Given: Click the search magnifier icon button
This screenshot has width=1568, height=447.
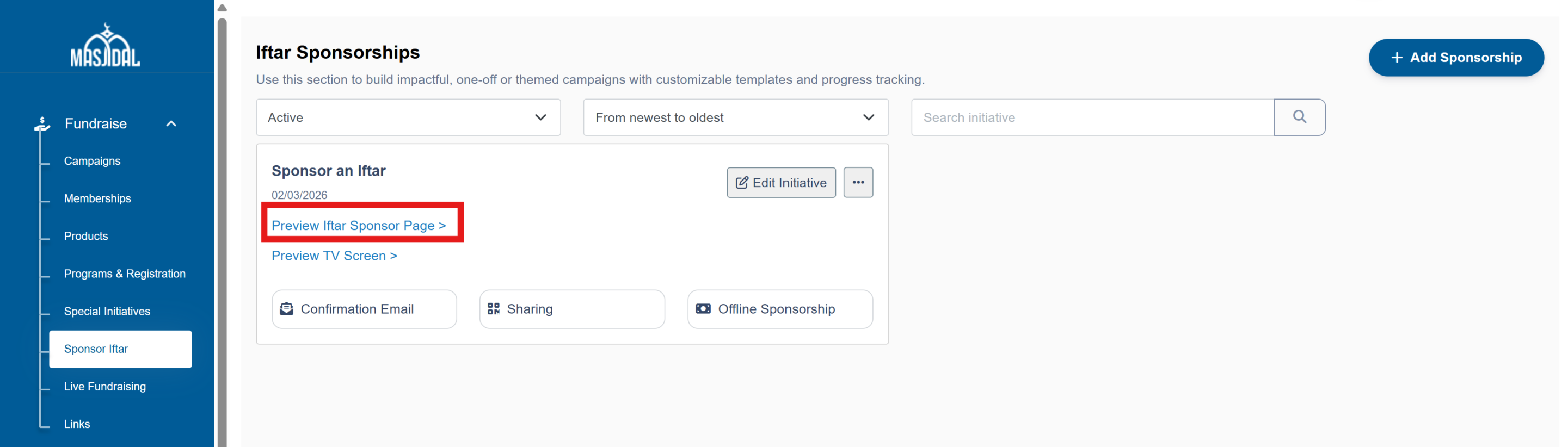Looking at the screenshot, I should click(x=1299, y=117).
